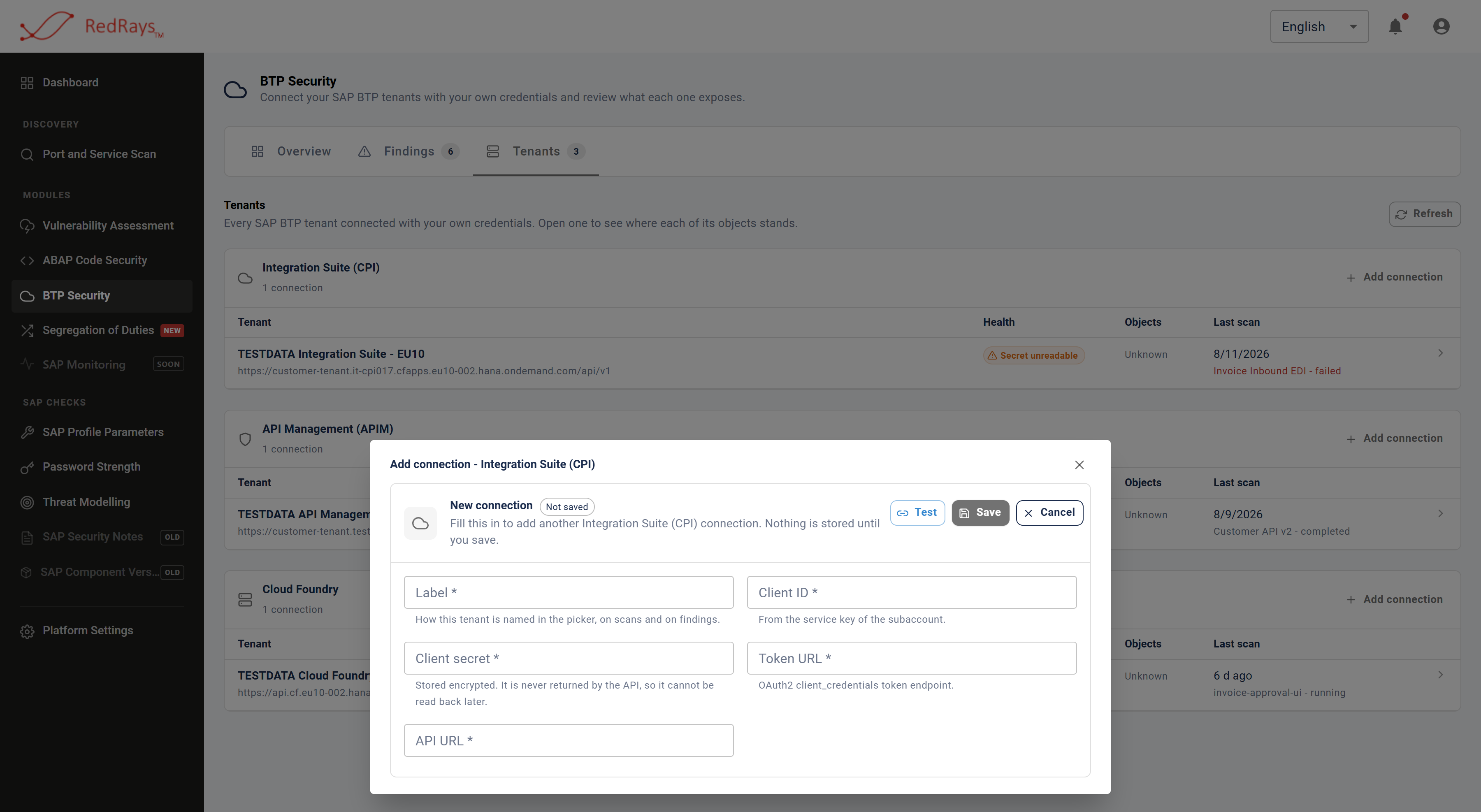The height and width of the screenshot is (812, 1481).
Task: Click the API URL input field
Action: point(569,741)
